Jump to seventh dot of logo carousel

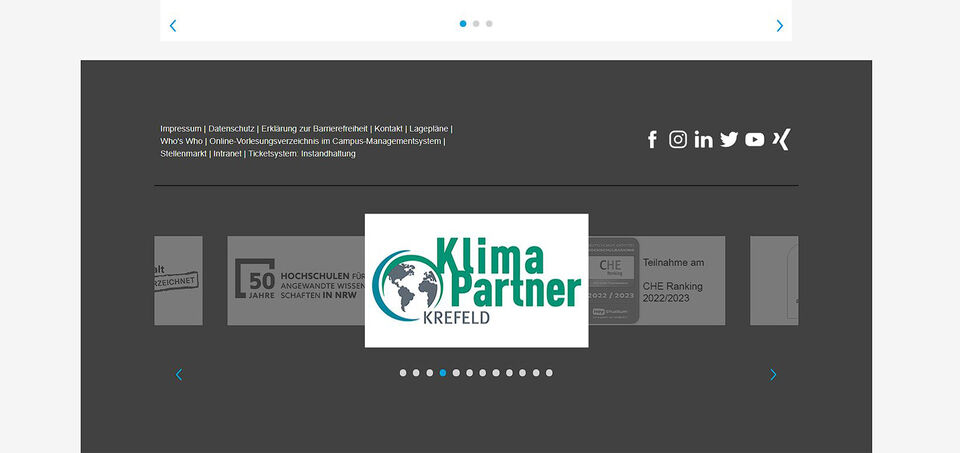483,373
